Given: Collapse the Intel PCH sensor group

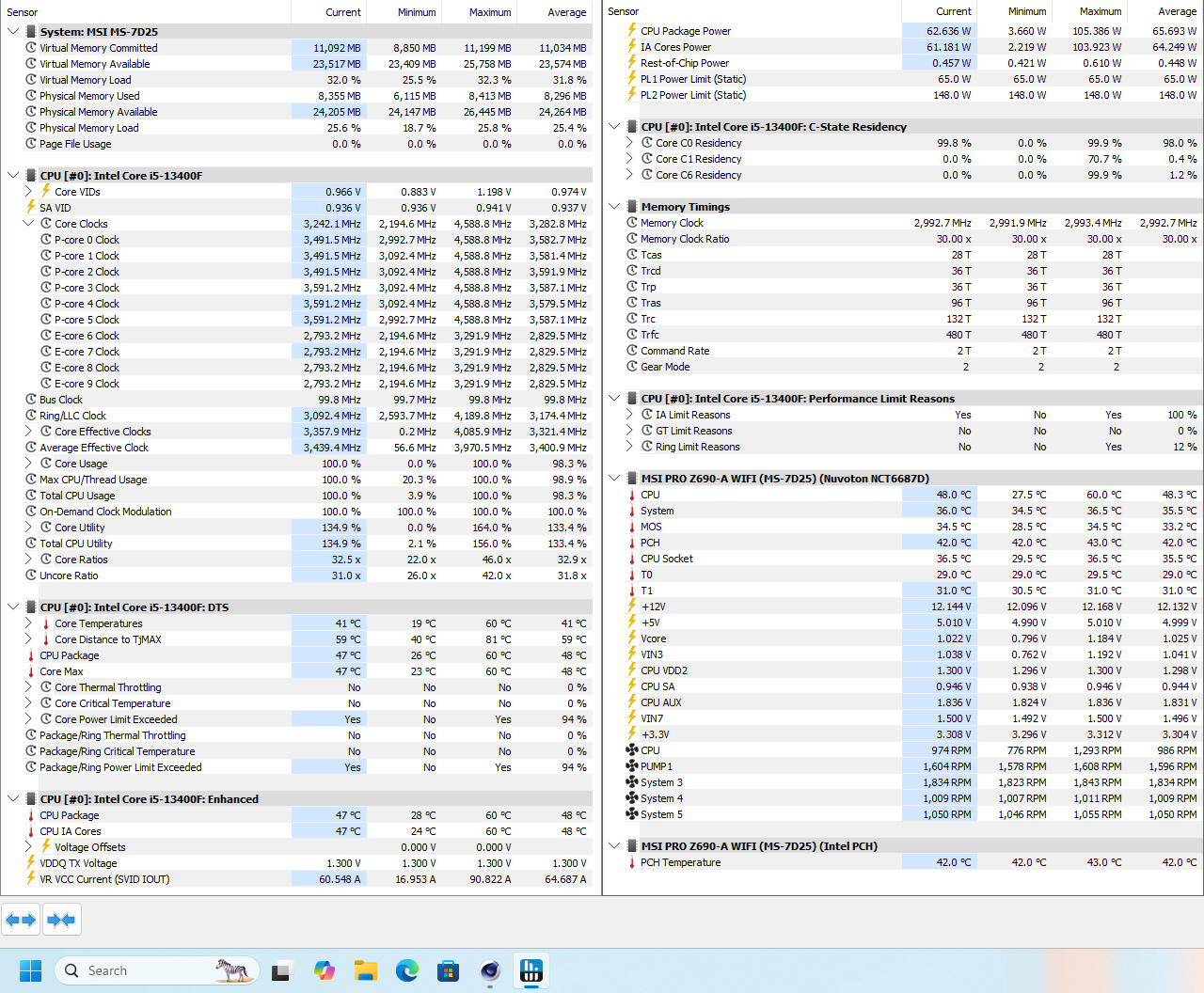Looking at the screenshot, I should click(614, 846).
